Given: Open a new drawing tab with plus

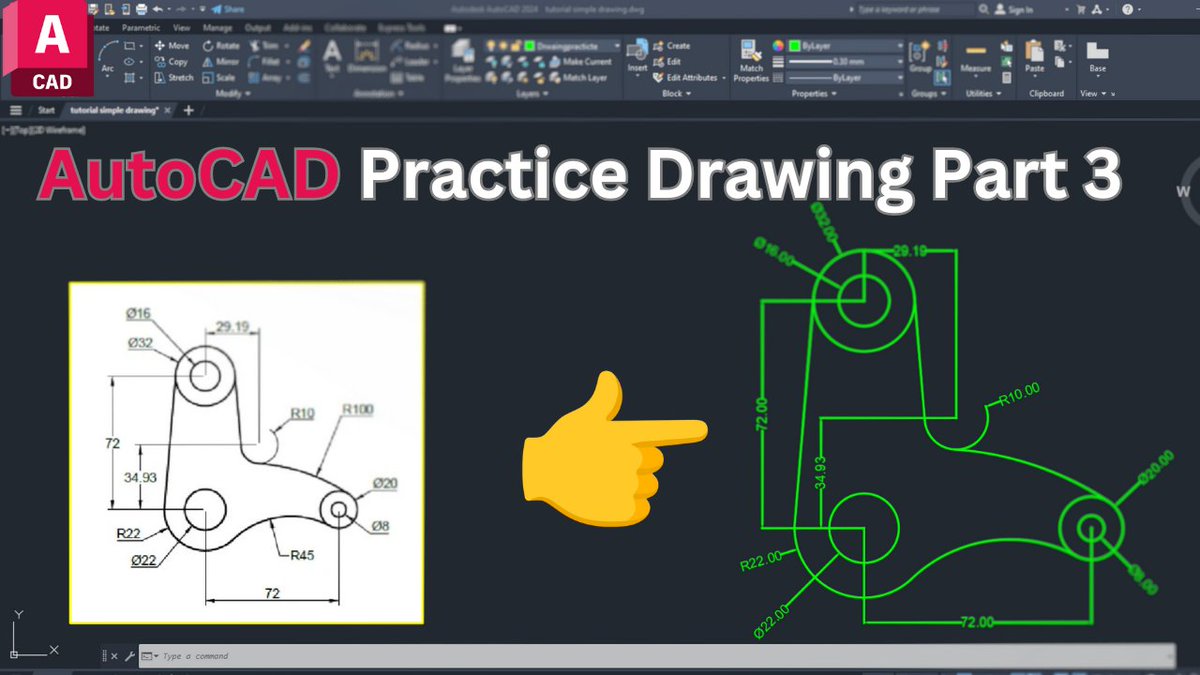Looking at the screenshot, I should pos(188,110).
